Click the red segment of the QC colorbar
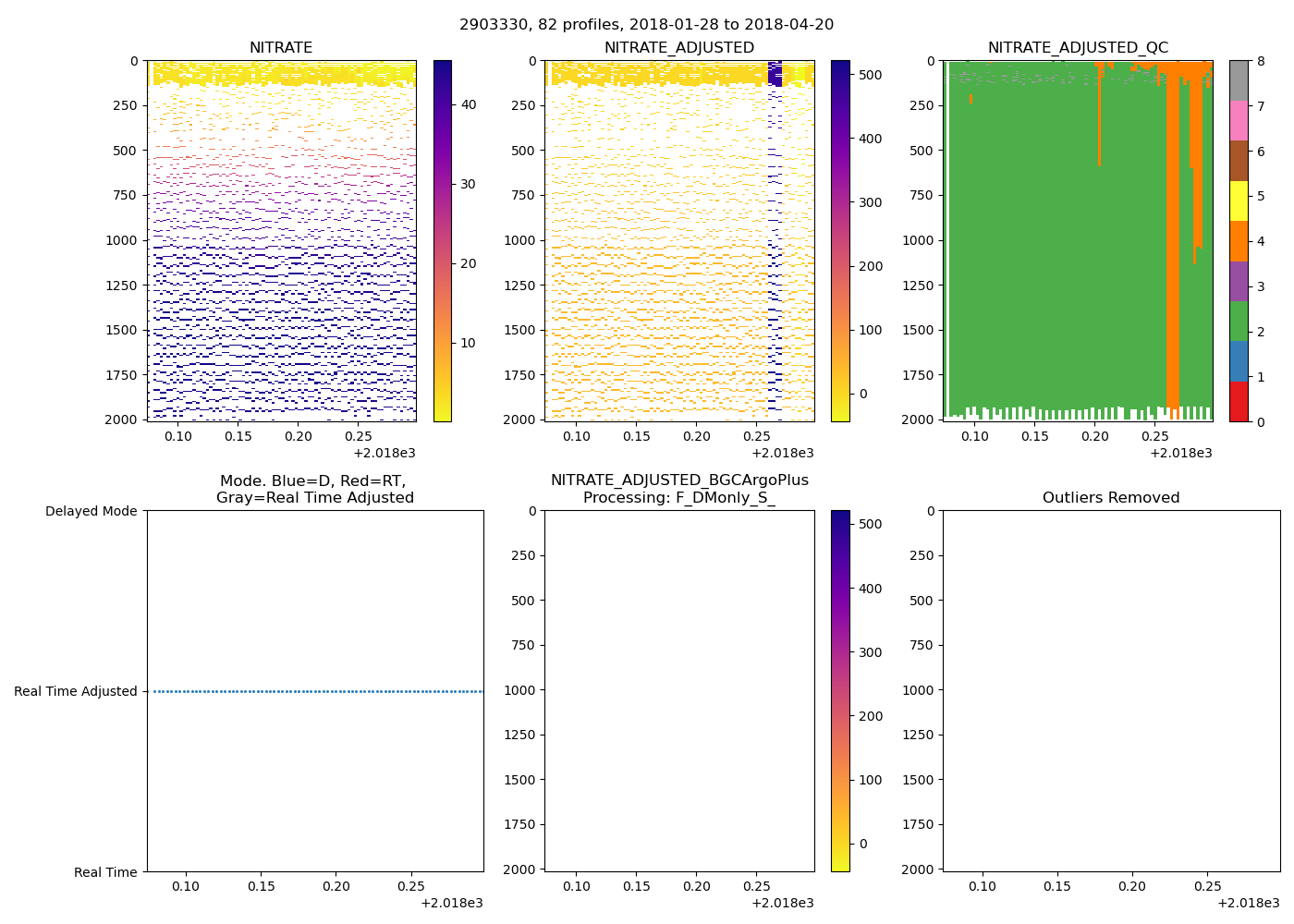This screenshot has height=924, width=1294. coord(1239,402)
